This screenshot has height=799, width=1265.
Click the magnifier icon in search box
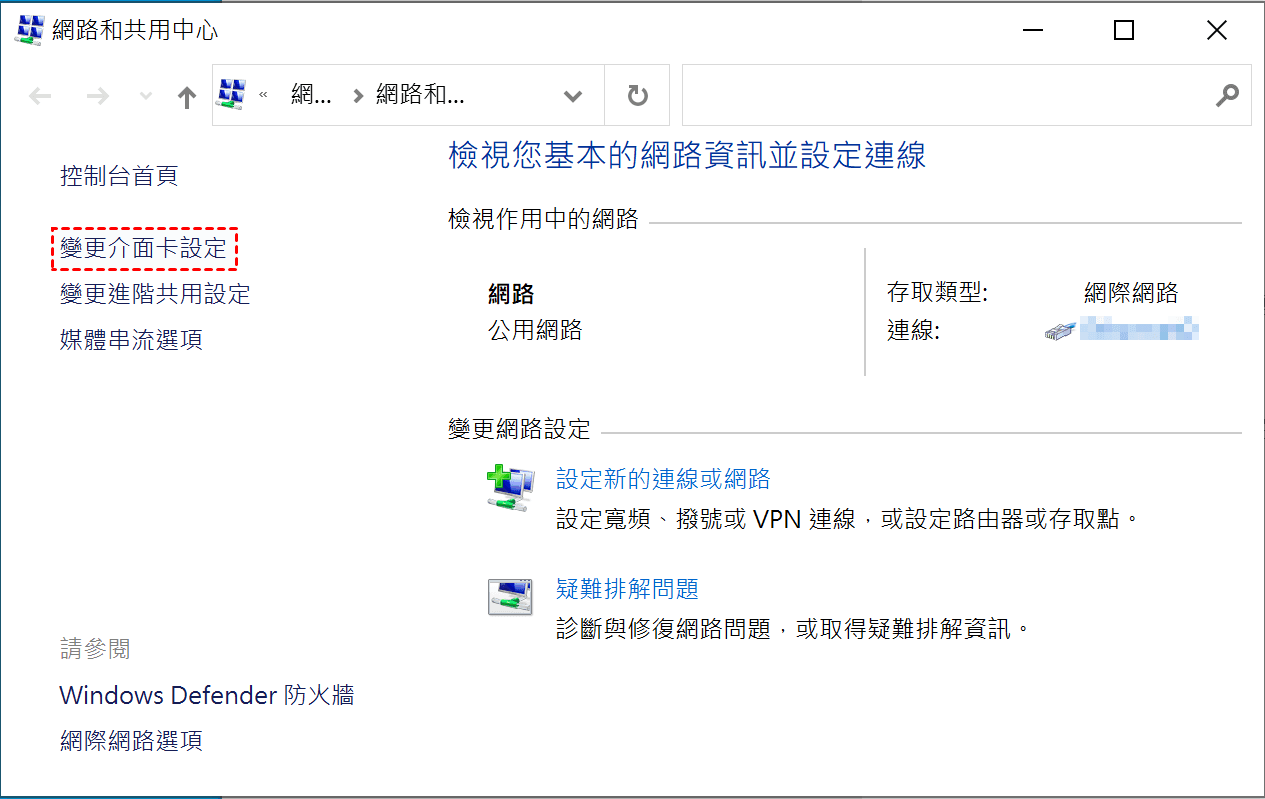pos(1226,96)
